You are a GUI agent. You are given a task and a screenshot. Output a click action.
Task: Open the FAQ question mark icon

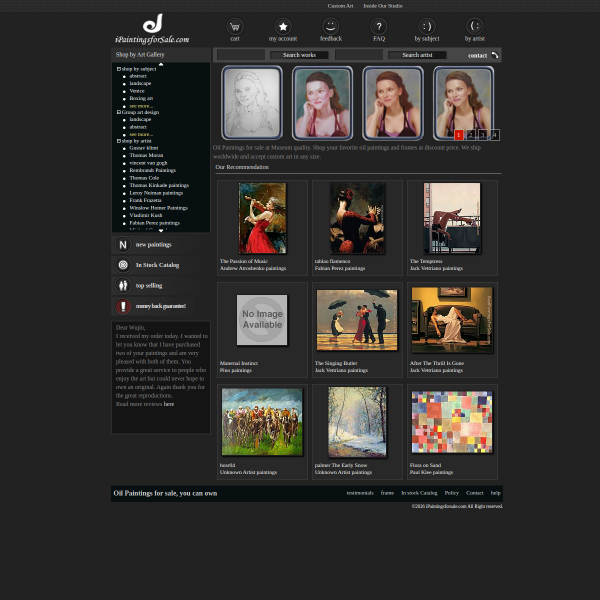tap(379, 27)
